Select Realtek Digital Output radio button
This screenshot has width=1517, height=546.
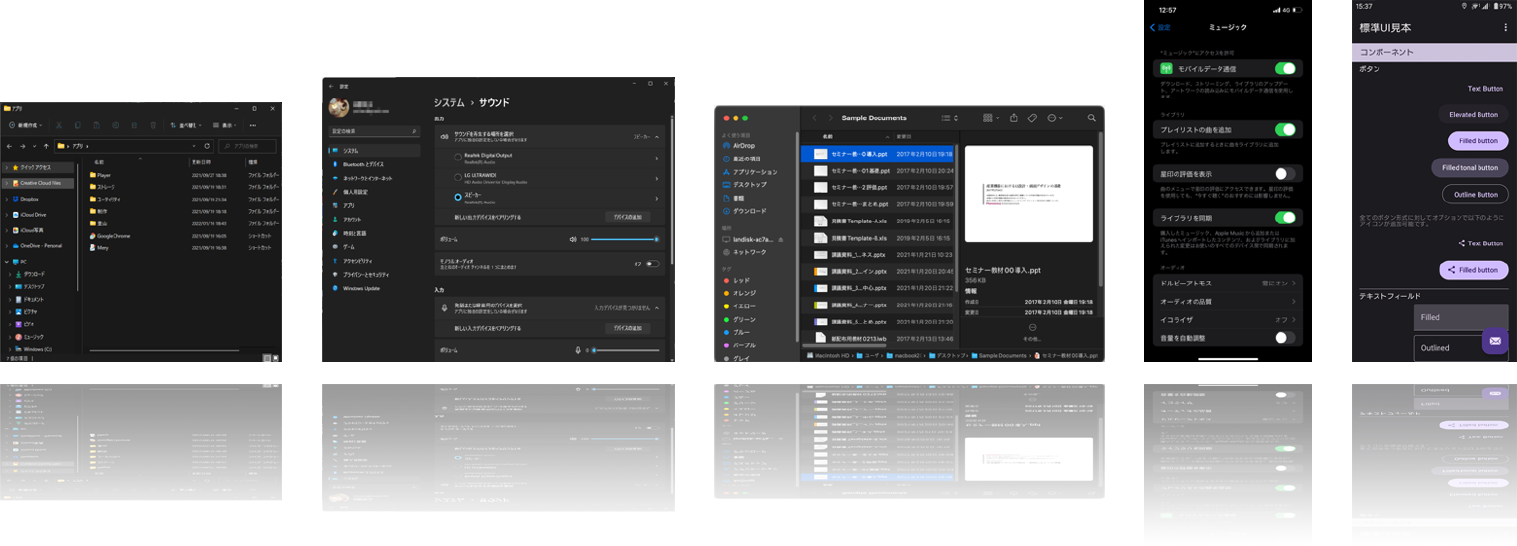pos(458,157)
